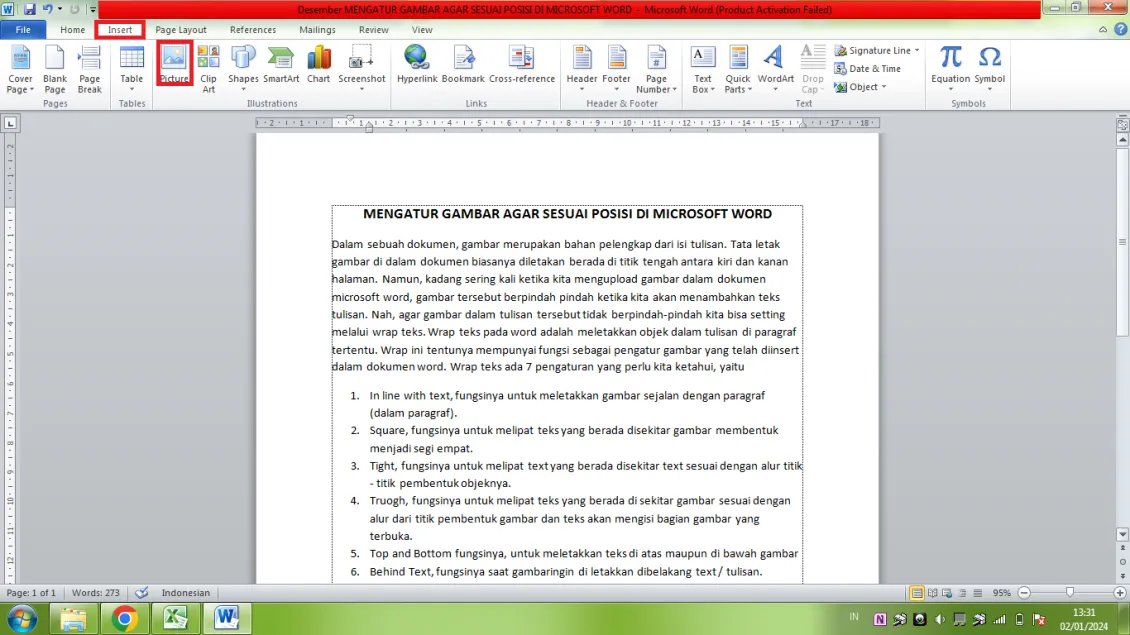The width and height of the screenshot is (1130, 635).
Task: Open the Screenshot tool
Action: pos(362,69)
